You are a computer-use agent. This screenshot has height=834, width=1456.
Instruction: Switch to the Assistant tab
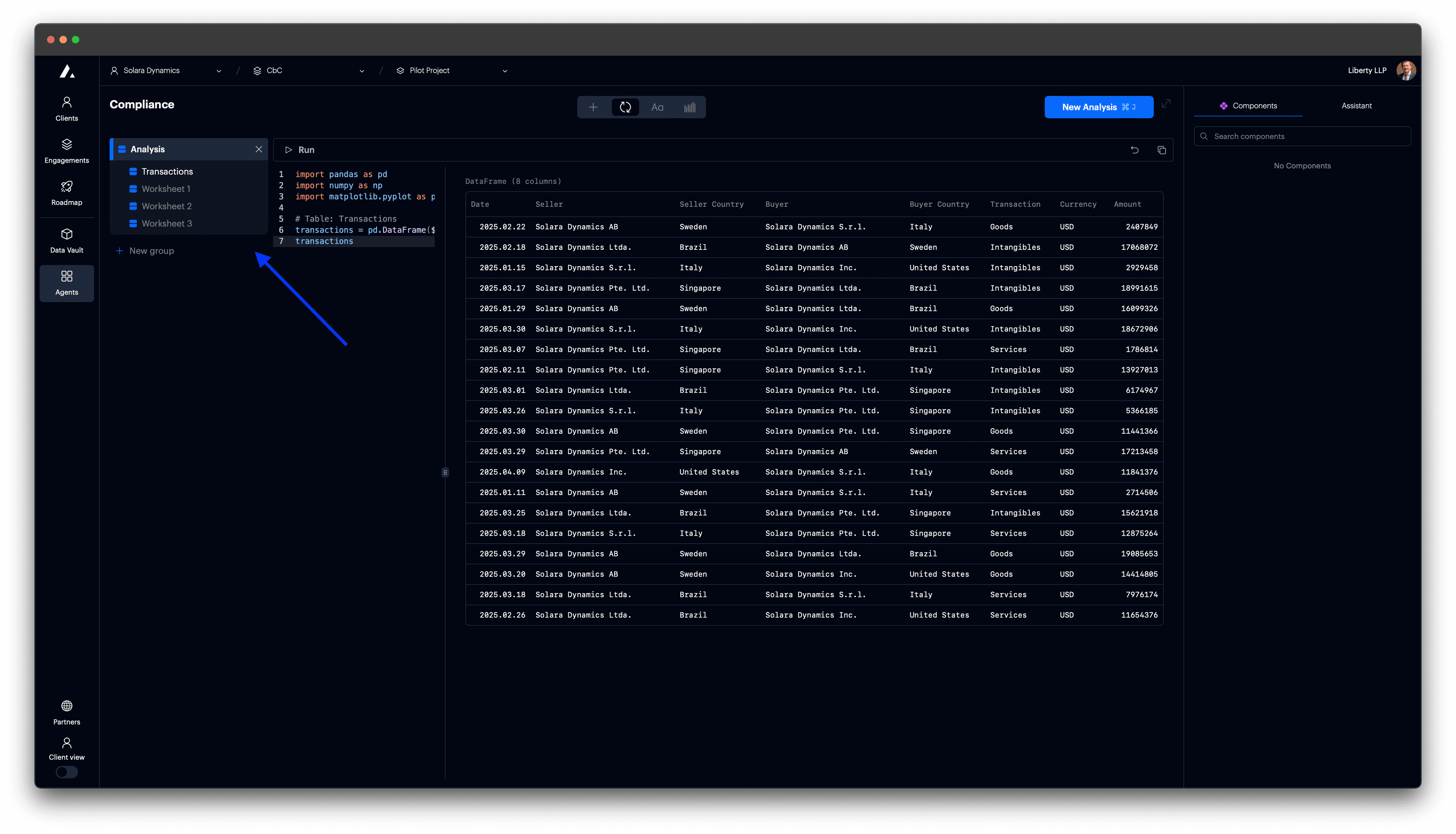pyautogui.click(x=1356, y=105)
